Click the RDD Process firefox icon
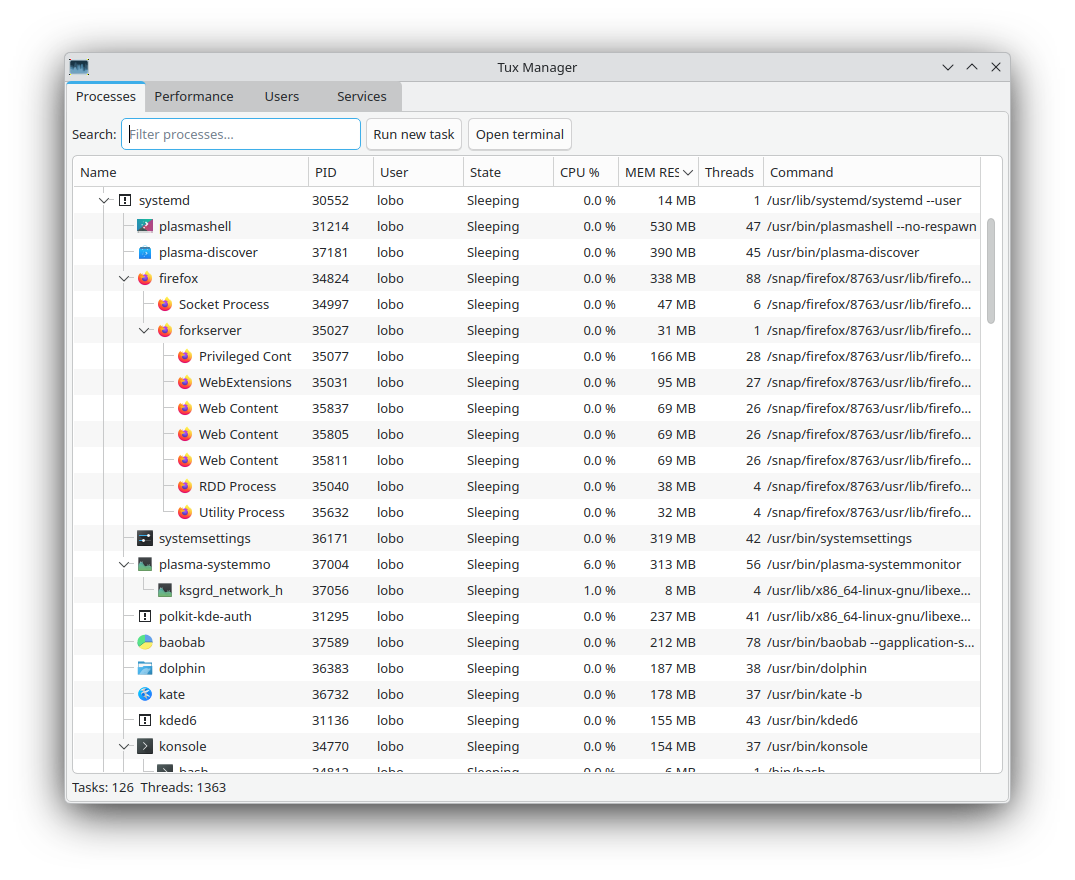 pyautogui.click(x=184, y=487)
